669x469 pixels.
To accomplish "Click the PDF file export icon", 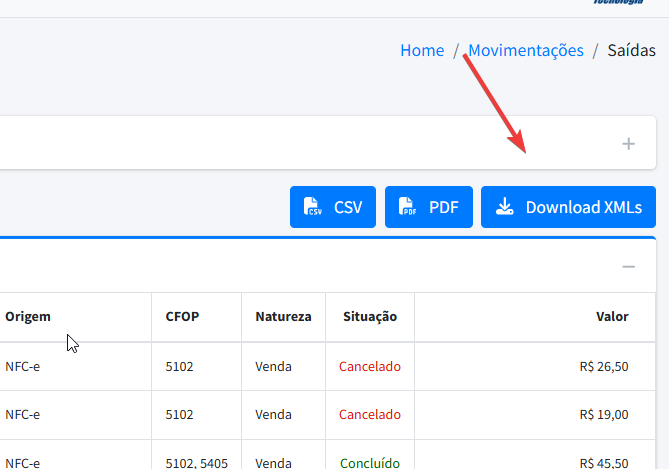I will 408,207.
